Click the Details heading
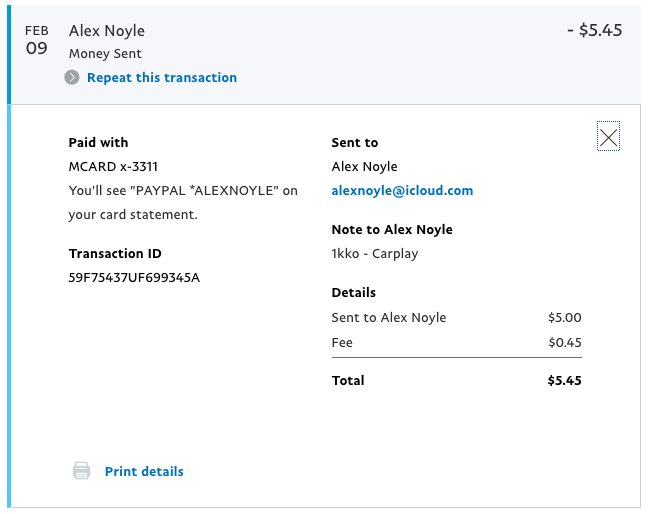The height and width of the screenshot is (514, 649). pyautogui.click(x=353, y=293)
